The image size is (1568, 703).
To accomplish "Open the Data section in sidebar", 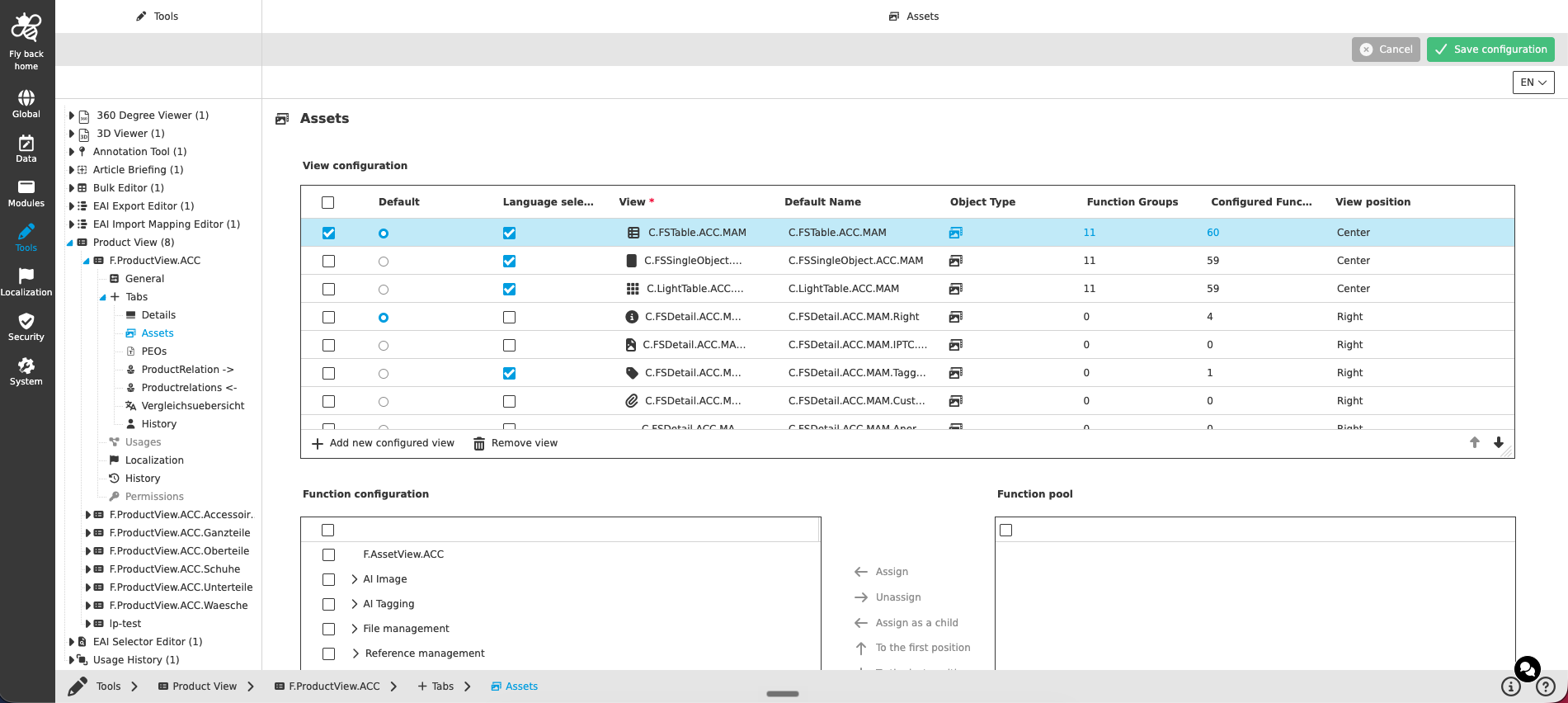I will click(26, 149).
